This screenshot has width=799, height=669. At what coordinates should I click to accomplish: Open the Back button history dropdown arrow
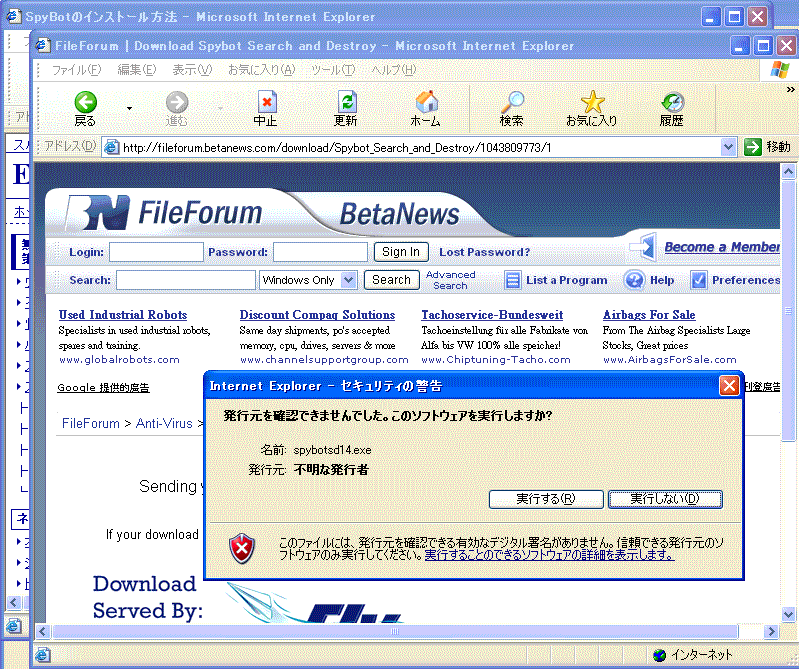[x=129, y=108]
